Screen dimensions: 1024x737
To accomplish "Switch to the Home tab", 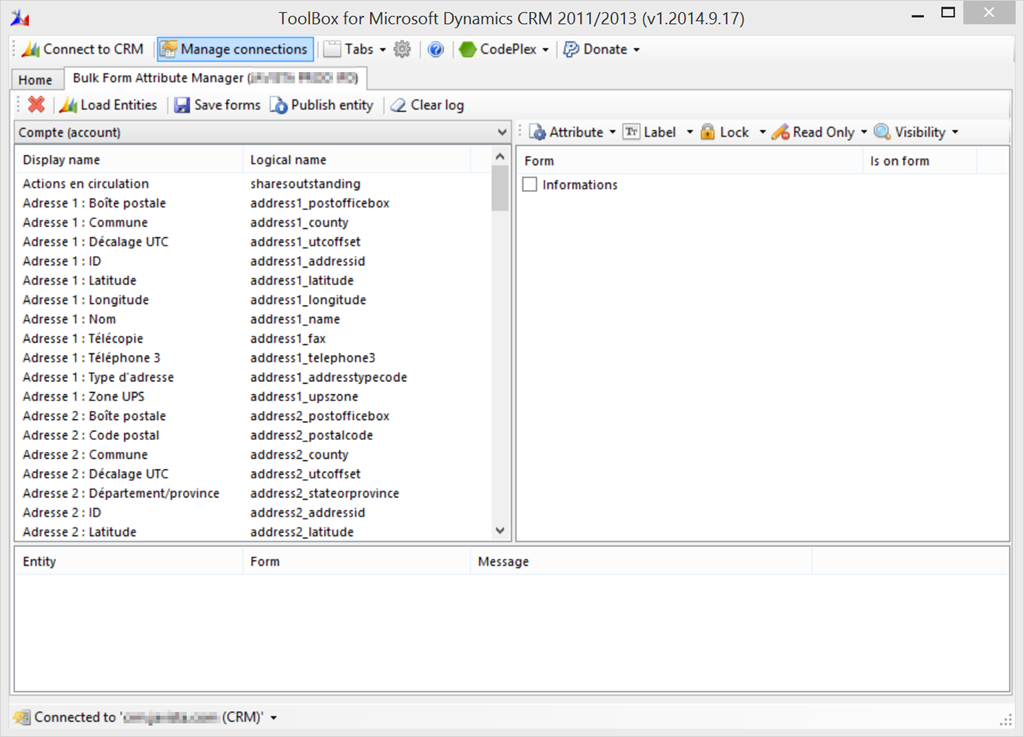I will pyautogui.click(x=35, y=80).
